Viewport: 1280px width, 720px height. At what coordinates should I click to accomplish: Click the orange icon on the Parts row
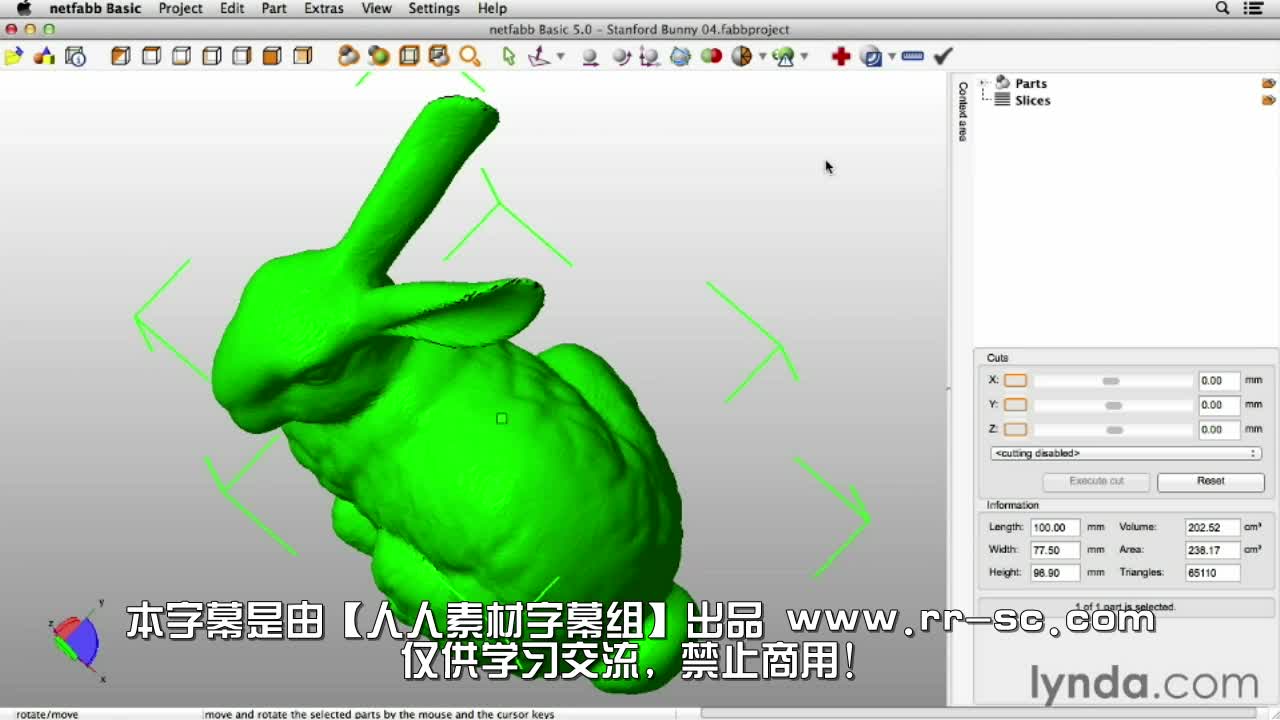click(x=1268, y=83)
